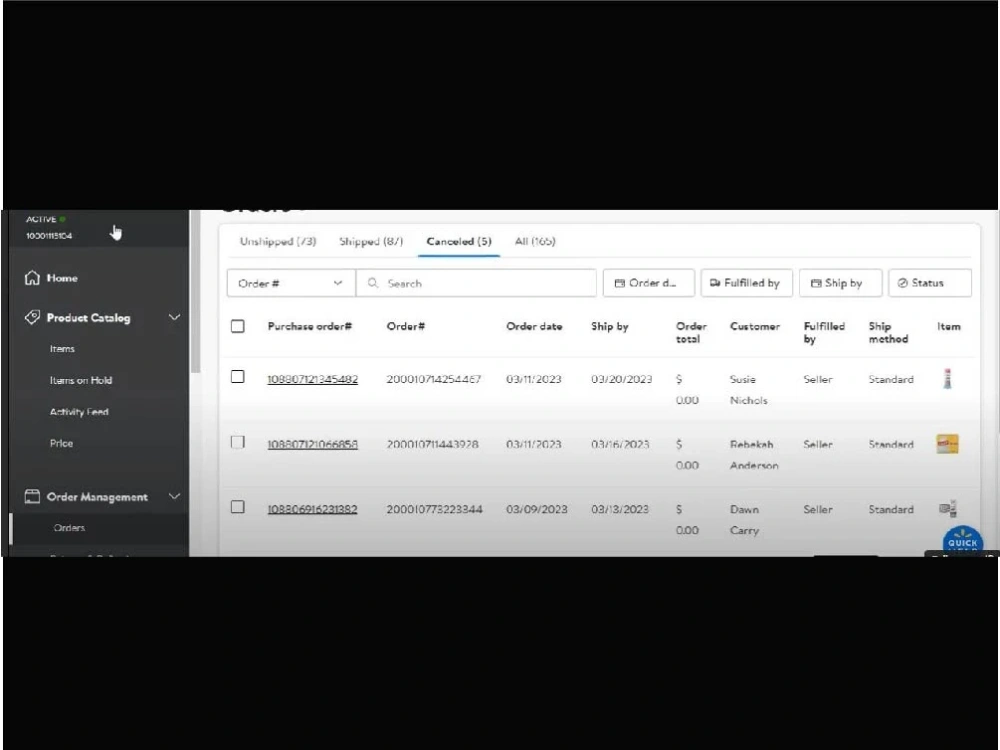Click the Customer column header
The image size is (1000, 750).
coord(755,326)
